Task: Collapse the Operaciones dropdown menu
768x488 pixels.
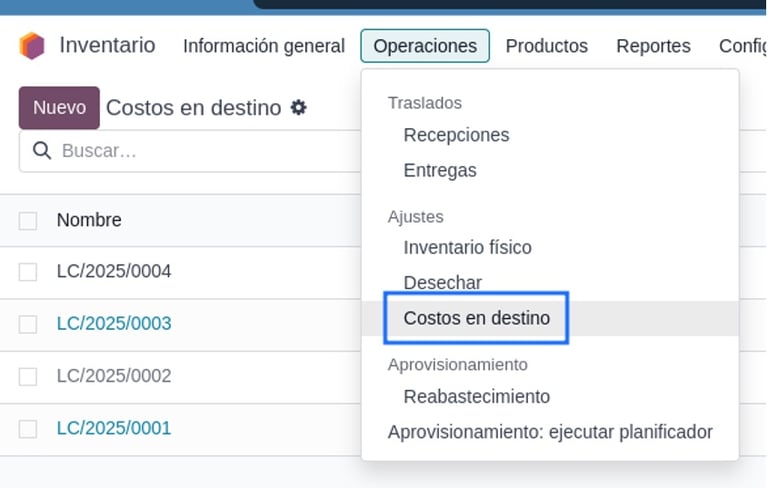Action: (x=425, y=46)
